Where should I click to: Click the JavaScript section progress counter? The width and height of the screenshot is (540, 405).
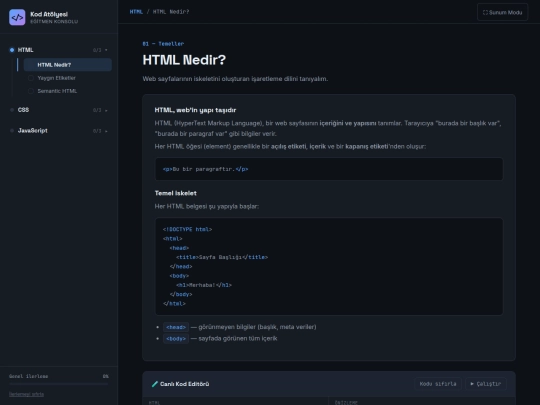click(97, 131)
